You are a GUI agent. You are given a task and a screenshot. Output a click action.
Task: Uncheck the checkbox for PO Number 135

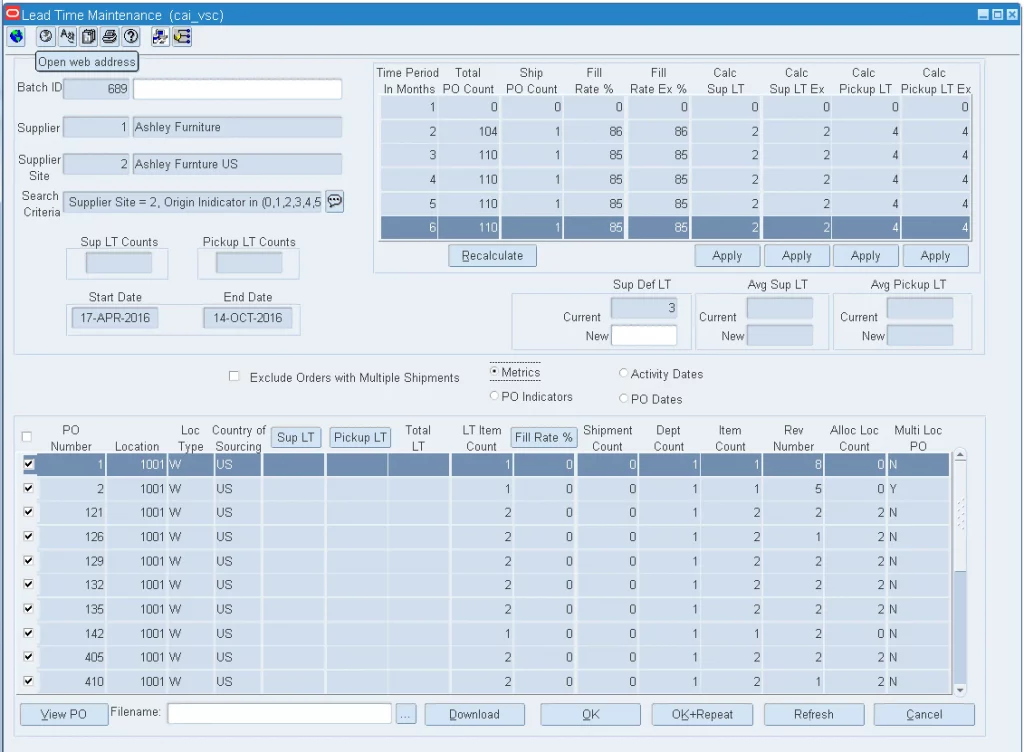click(28, 609)
